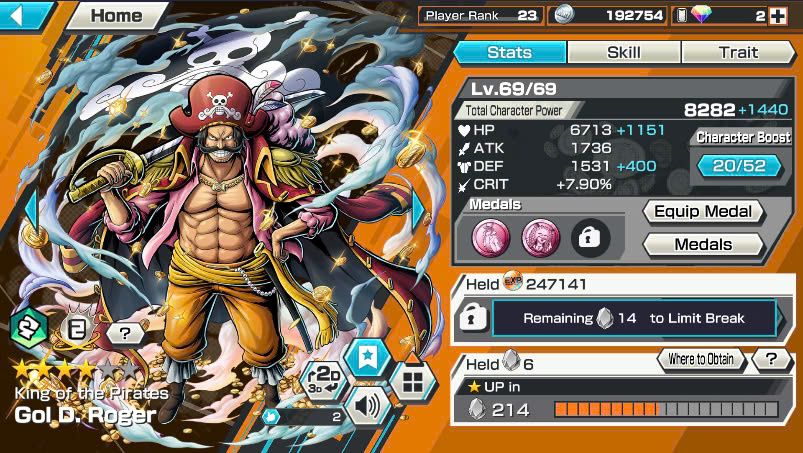
Task: Click the orange star UP progress bar
Action: [x=666, y=409]
